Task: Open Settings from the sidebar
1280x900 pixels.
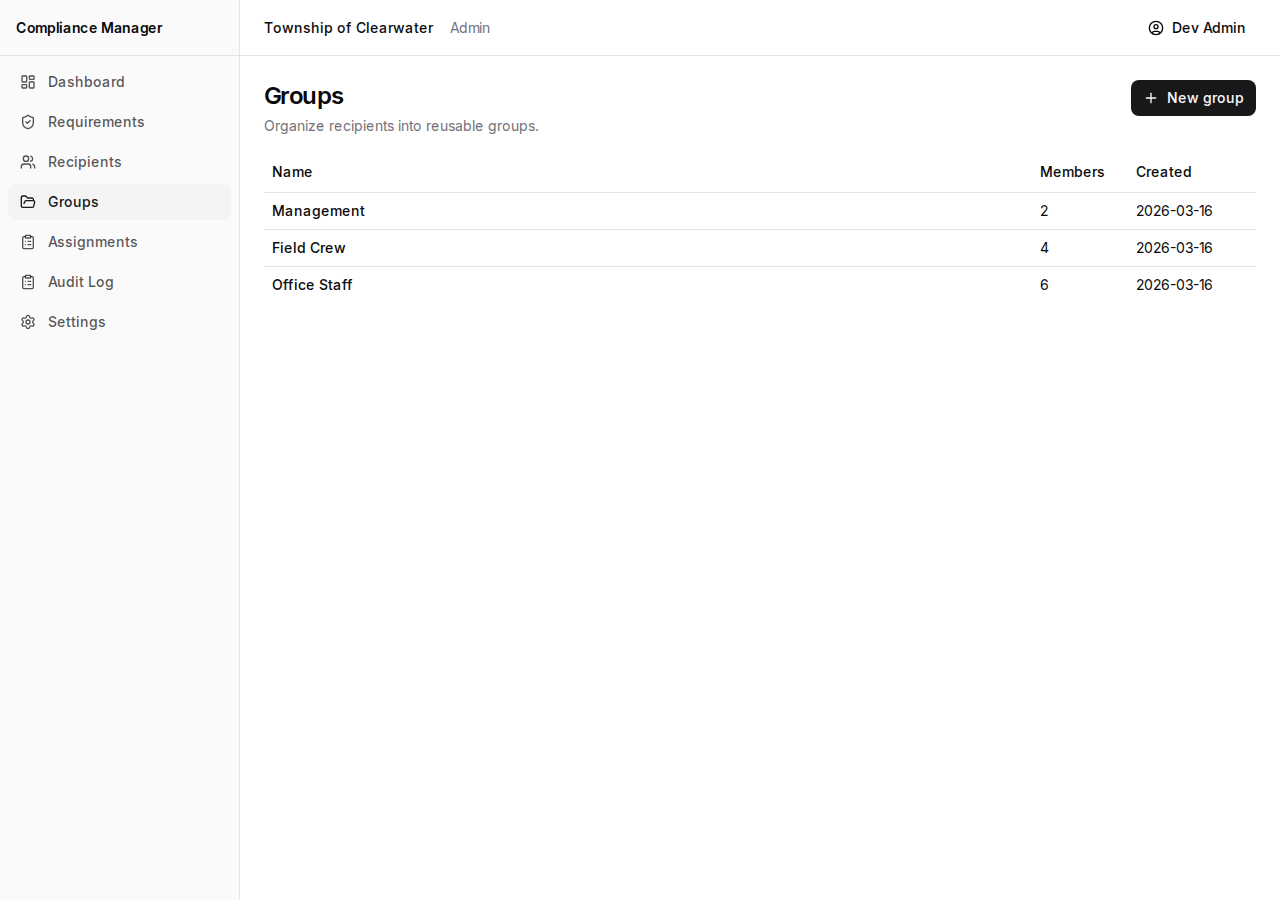Action: click(119, 322)
